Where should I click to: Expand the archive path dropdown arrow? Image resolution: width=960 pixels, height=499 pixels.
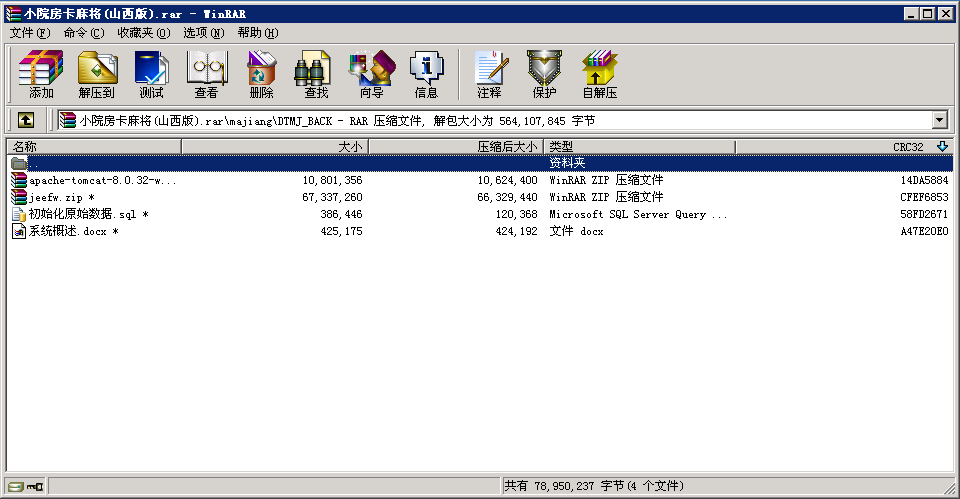coord(939,120)
